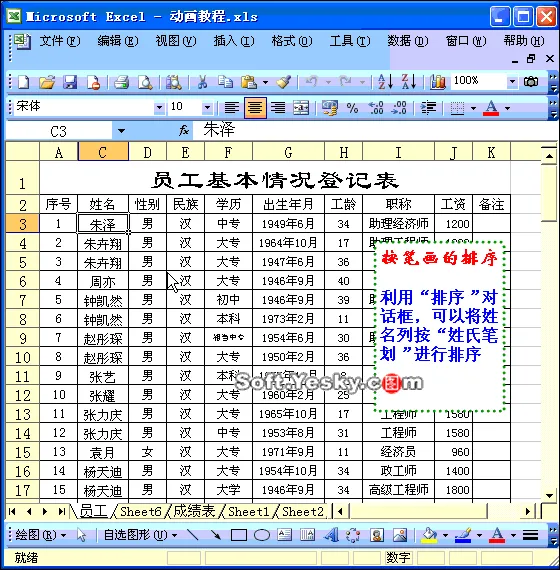Apply fill color bucket in drawing toolbar
The image size is (560, 570).
429,535
